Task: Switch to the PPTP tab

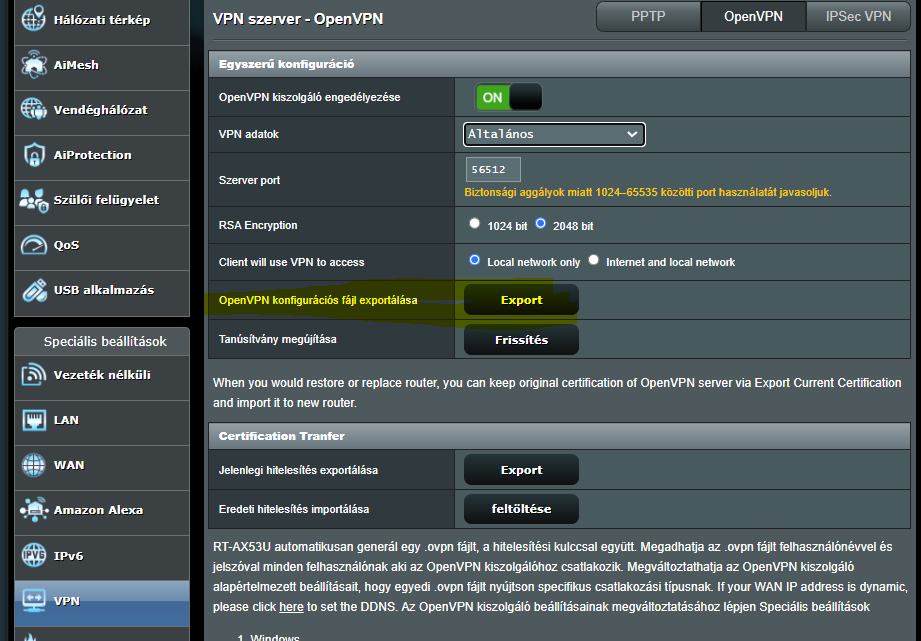Action: pos(648,16)
